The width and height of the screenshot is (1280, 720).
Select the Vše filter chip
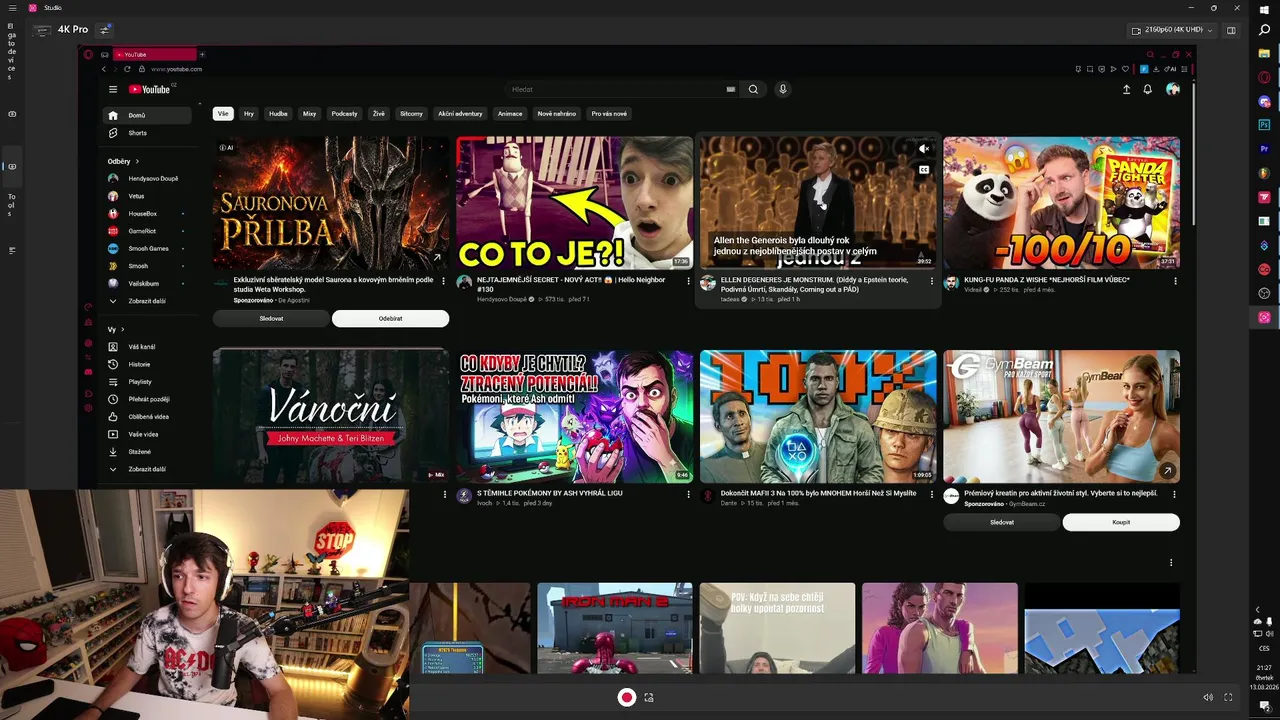(223, 114)
